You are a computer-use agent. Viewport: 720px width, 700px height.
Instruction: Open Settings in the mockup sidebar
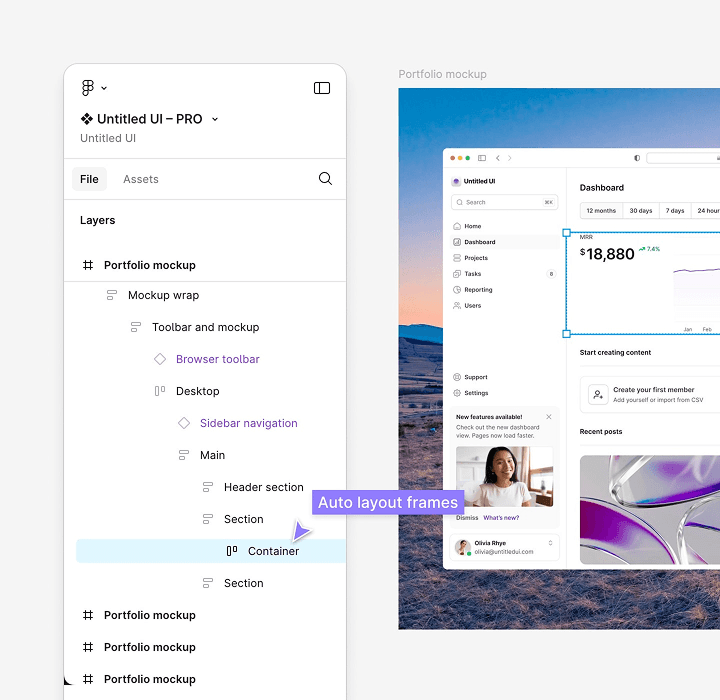click(x=505, y=393)
